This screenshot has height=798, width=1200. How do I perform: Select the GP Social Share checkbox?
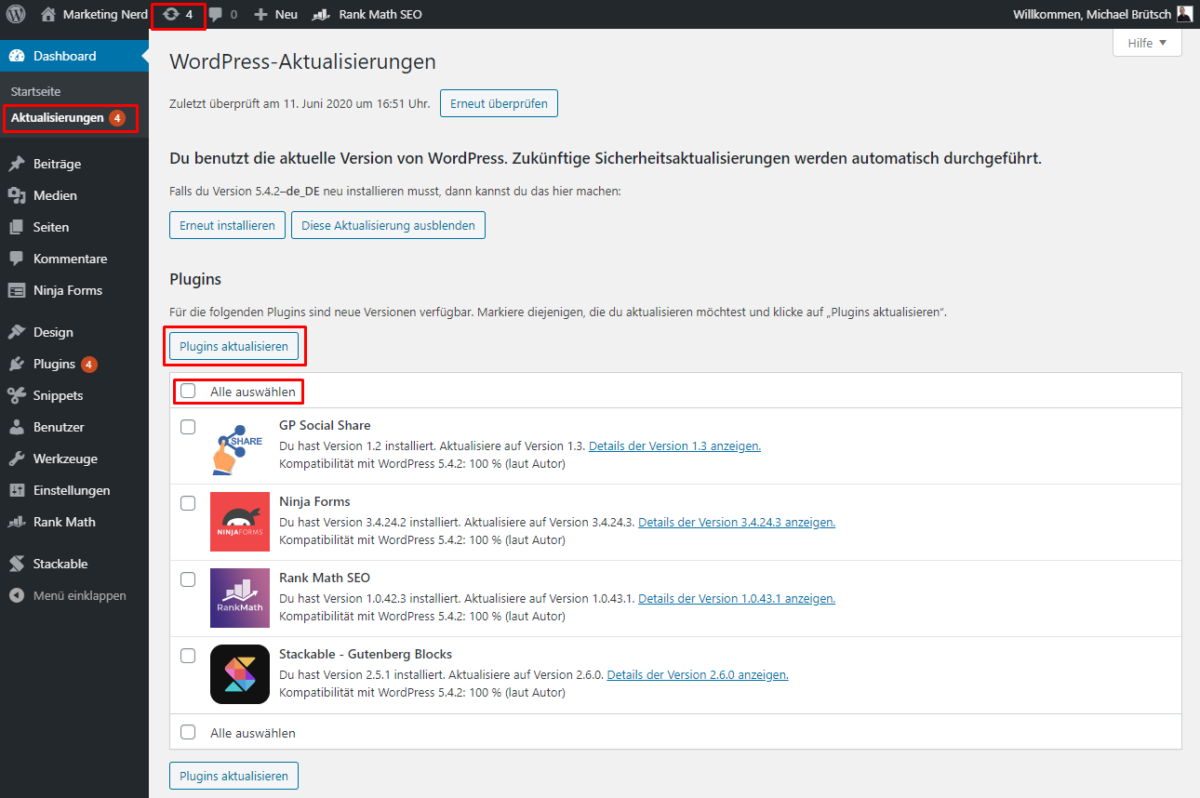[188, 427]
